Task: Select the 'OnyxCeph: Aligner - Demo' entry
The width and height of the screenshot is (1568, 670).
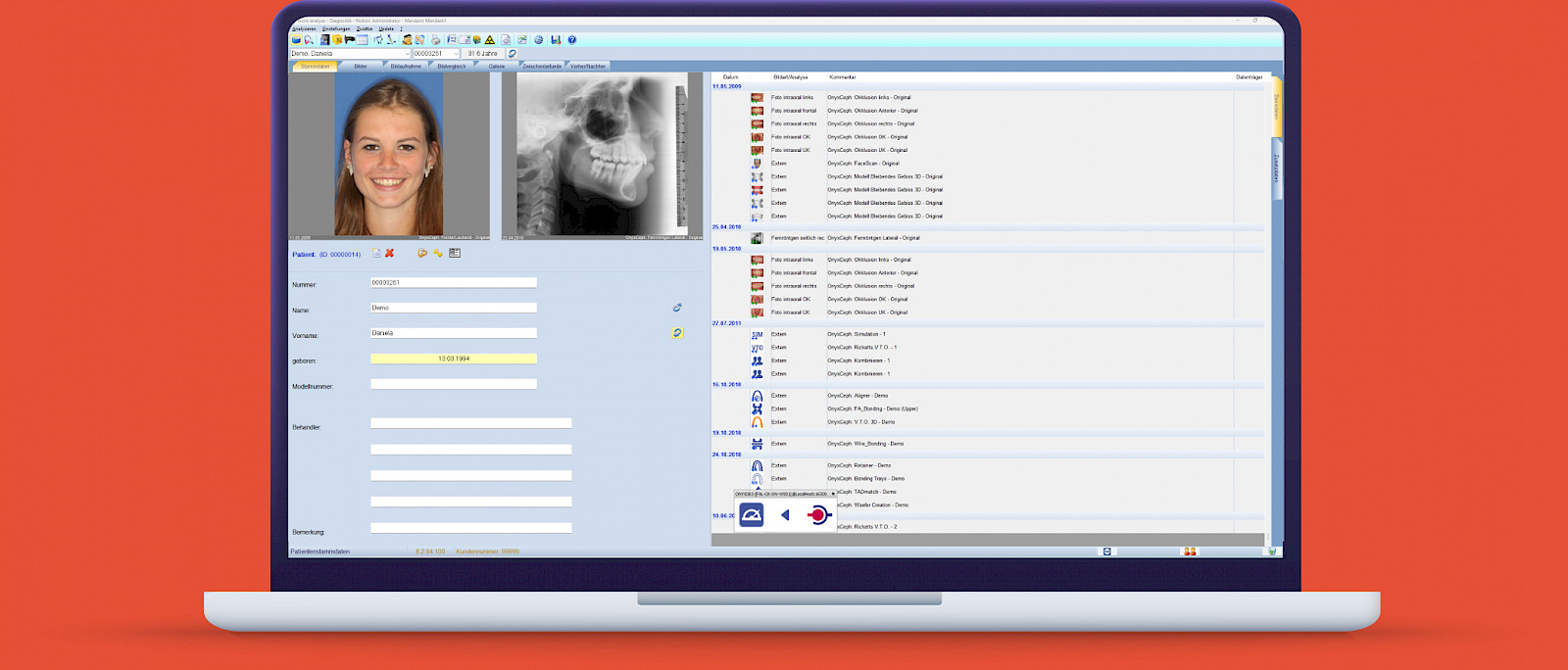Action: tap(857, 396)
